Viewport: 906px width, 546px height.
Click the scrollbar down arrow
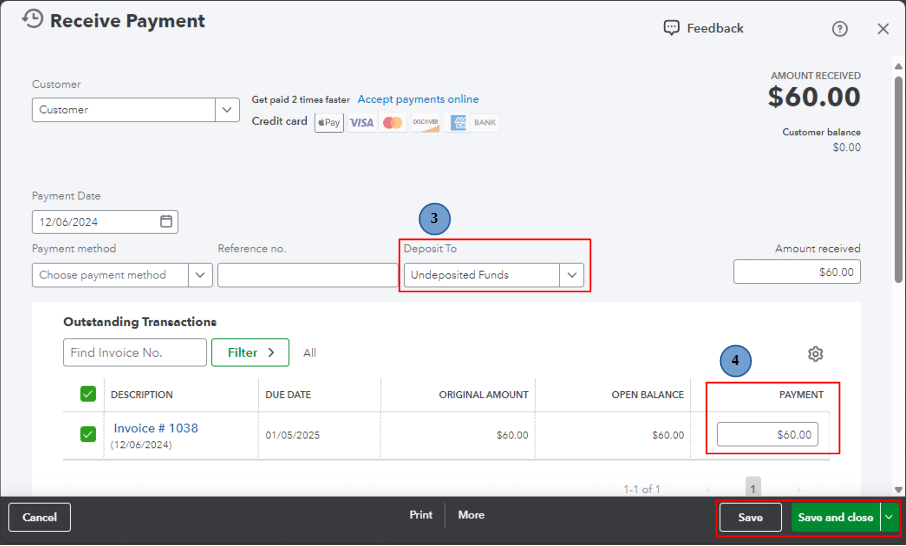click(x=898, y=490)
